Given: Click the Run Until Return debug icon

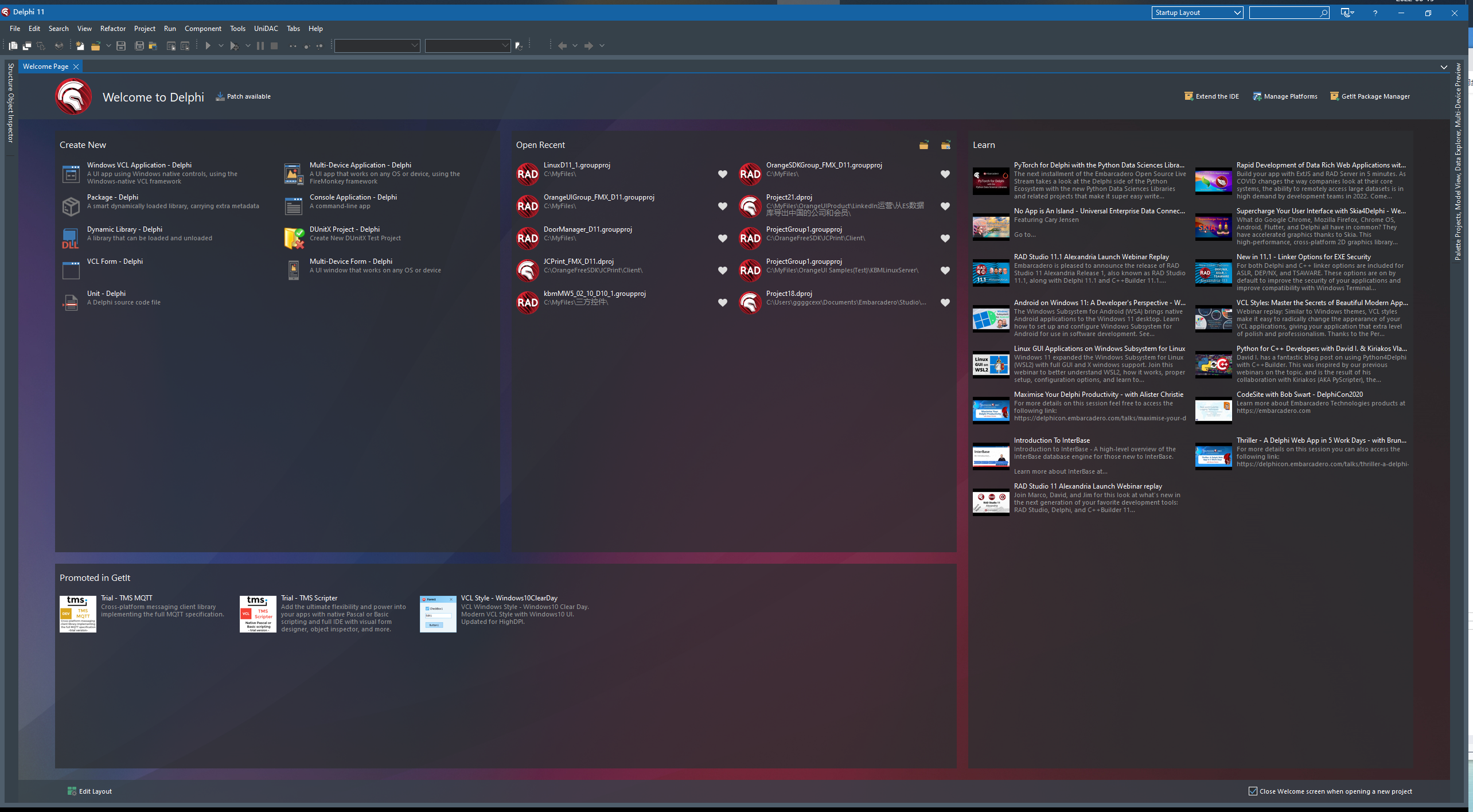Looking at the screenshot, I should coord(319,46).
